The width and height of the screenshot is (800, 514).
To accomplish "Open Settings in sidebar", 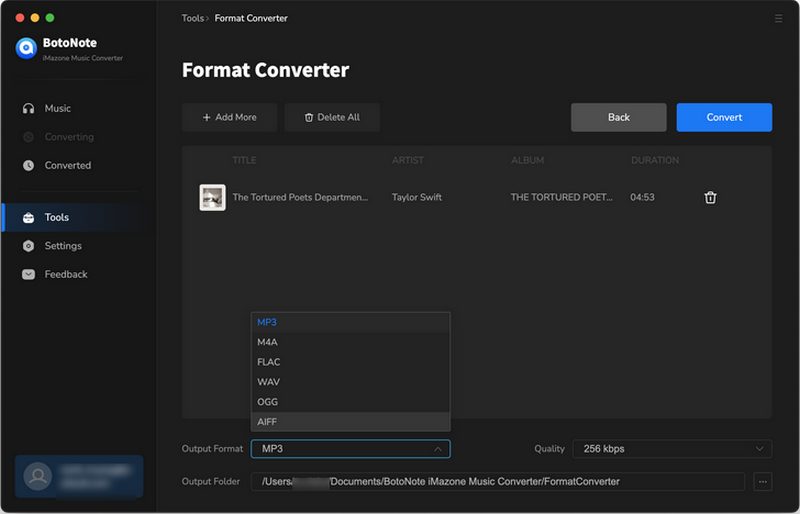I will point(63,246).
